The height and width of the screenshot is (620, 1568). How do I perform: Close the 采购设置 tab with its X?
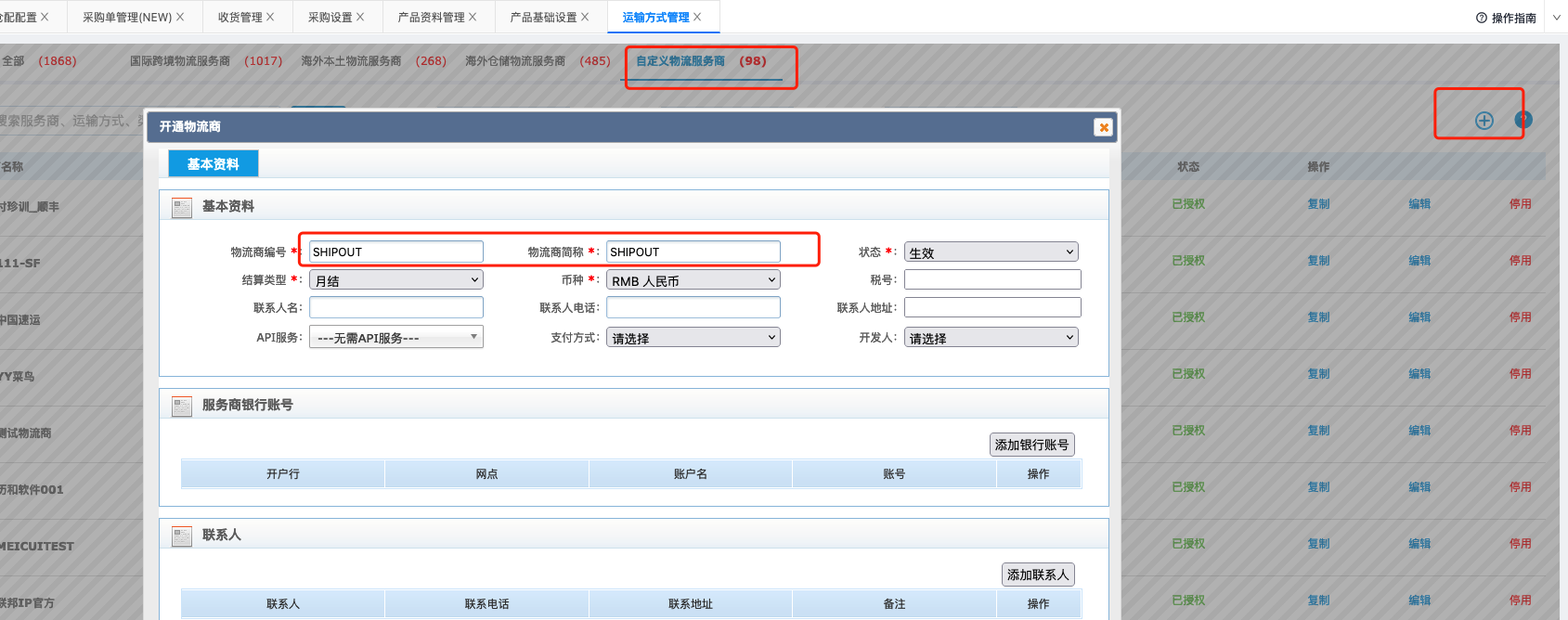click(360, 17)
